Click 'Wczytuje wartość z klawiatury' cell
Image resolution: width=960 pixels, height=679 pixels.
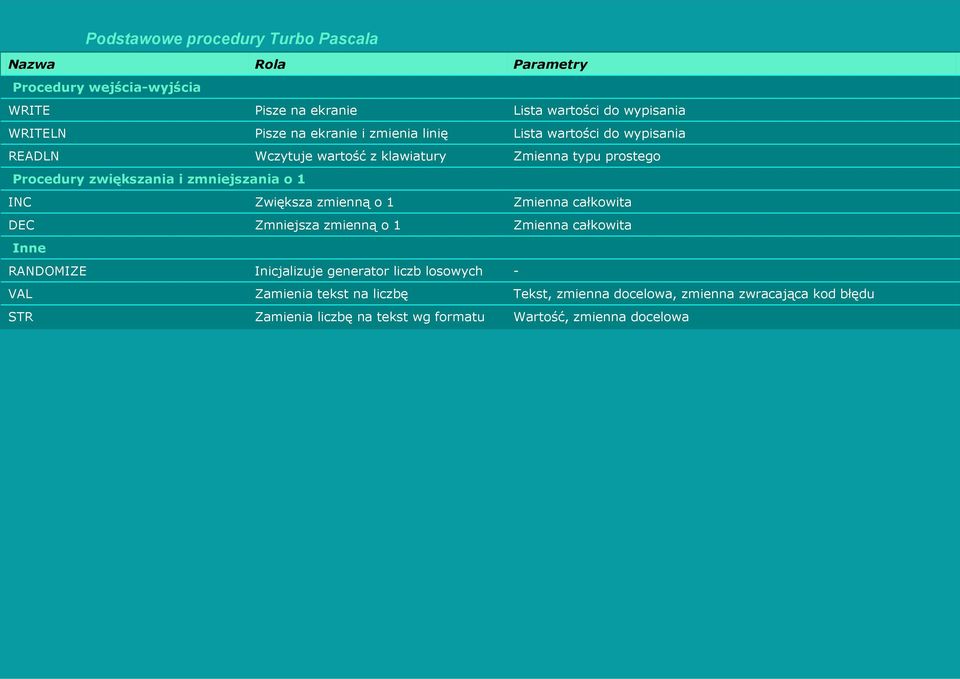pos(350,156)
